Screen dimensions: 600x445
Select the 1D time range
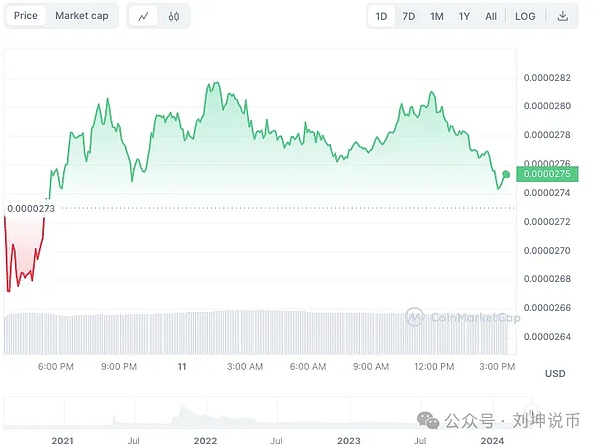coord(381,16)
